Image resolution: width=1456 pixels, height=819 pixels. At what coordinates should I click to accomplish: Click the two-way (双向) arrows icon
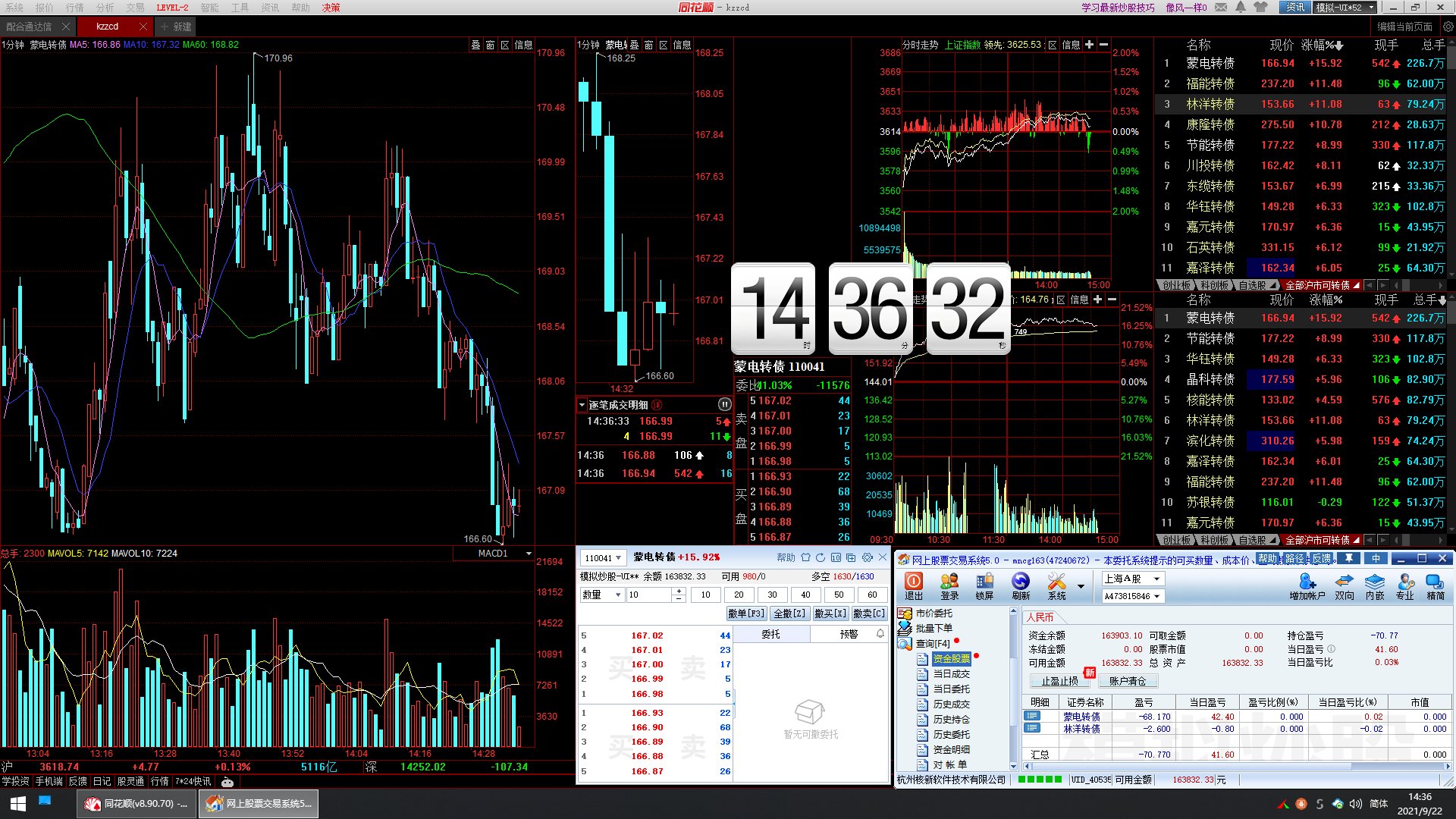click(1345, 585)
